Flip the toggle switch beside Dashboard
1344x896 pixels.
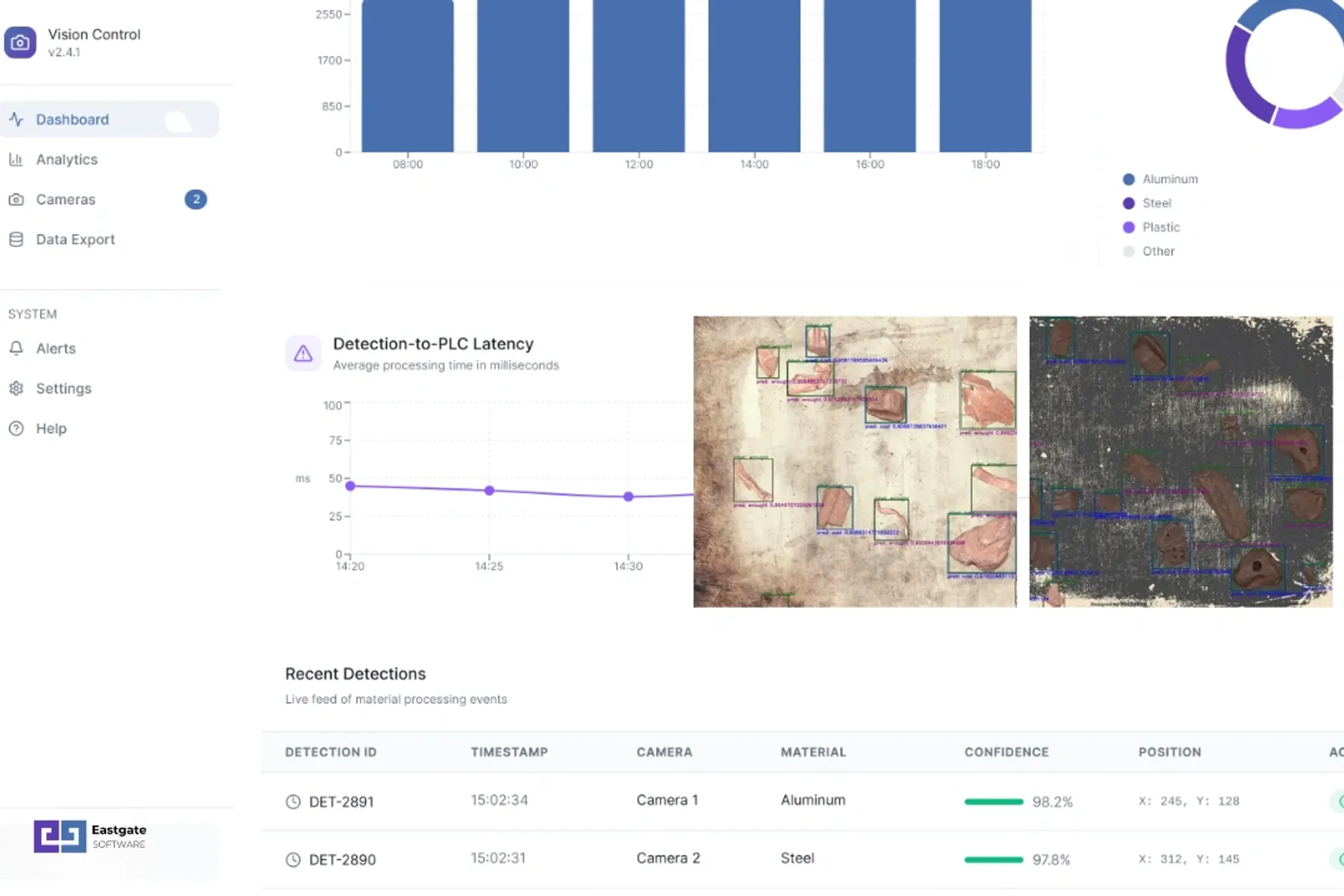click(x=179, y=119)
